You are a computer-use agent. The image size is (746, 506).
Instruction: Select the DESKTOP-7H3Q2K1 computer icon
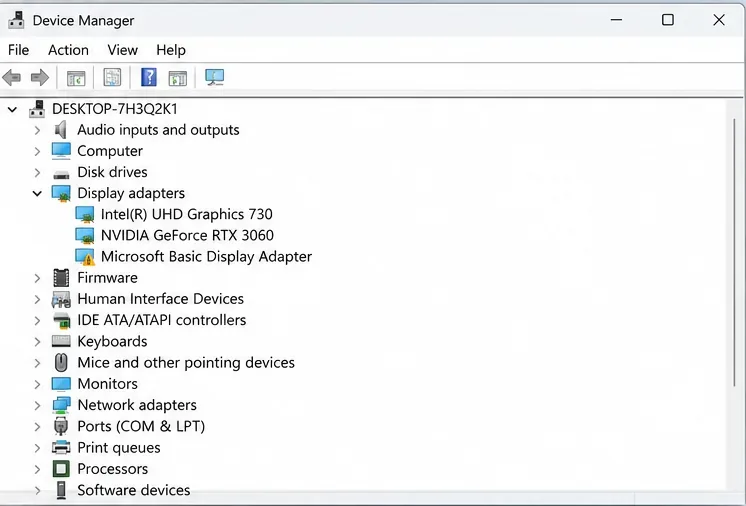pyautogui.click(x=37, y=109)
